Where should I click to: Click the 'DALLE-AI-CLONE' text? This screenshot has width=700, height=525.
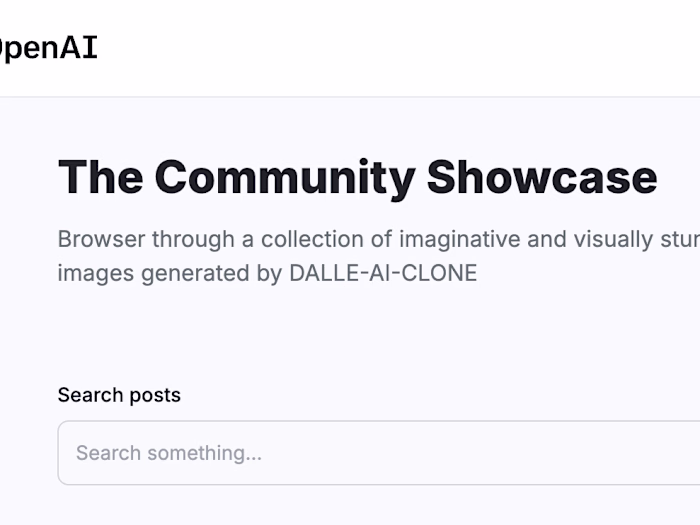point(383,272)
